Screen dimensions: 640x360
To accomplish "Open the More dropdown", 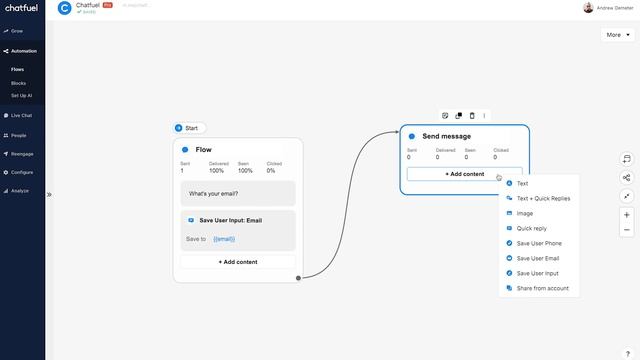I will pos(618,35).
